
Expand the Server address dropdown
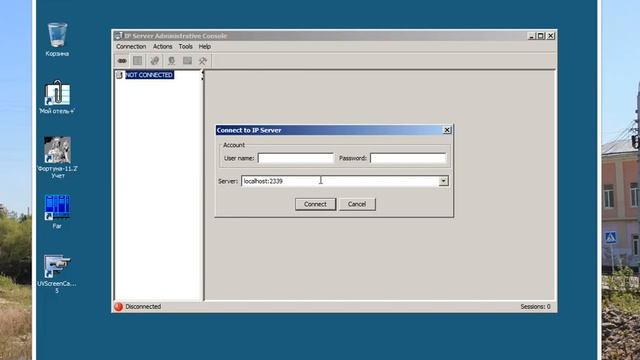pos(443,181)
